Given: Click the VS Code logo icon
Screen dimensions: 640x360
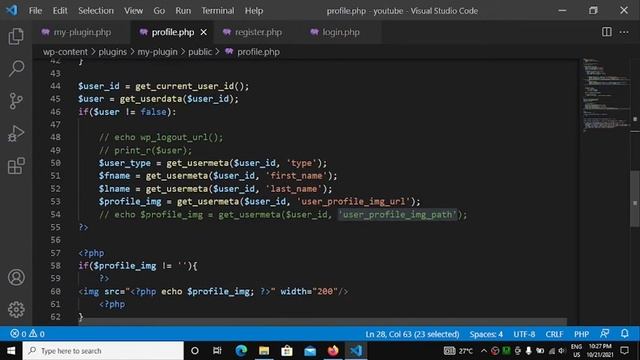Looking at the screenshot, I should 12,10.
